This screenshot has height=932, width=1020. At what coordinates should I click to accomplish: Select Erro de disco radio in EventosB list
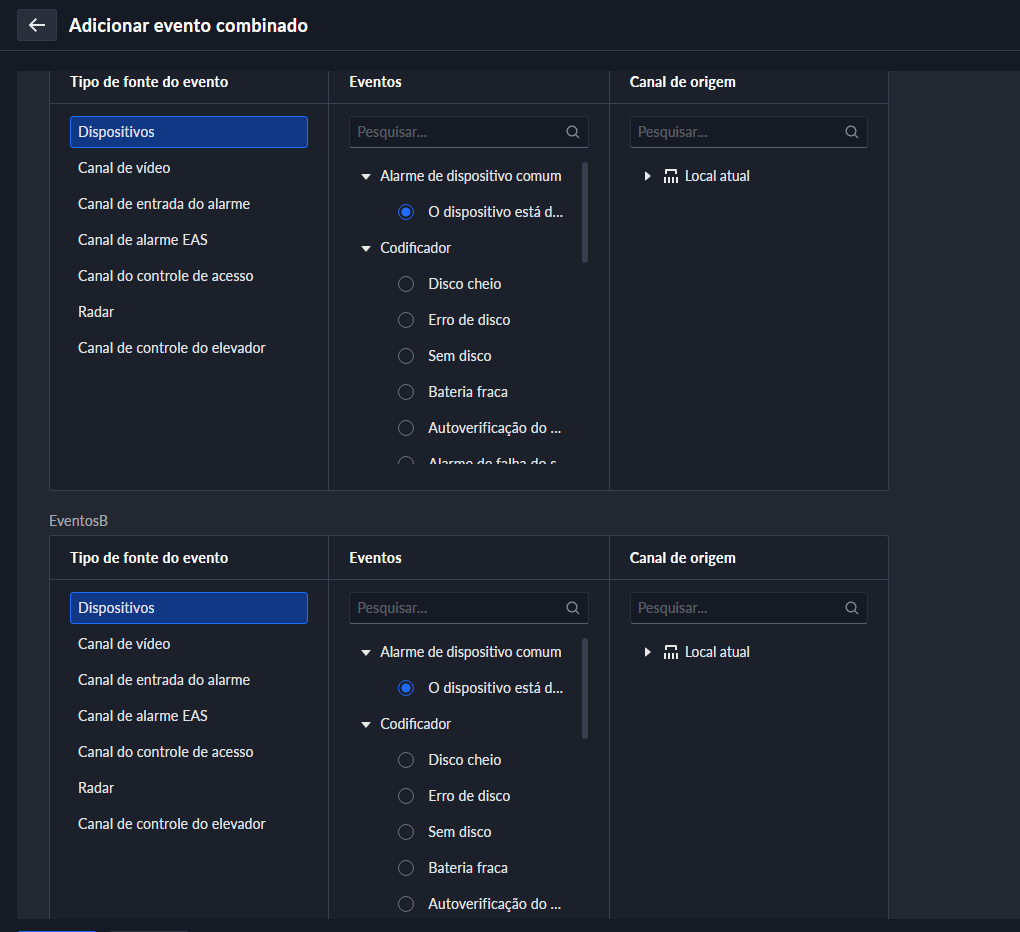point(406,796)
